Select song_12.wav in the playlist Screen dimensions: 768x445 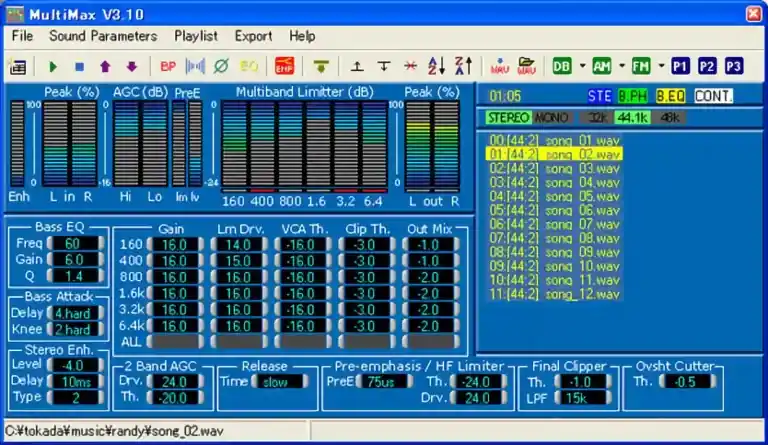[x=555, y=294]
